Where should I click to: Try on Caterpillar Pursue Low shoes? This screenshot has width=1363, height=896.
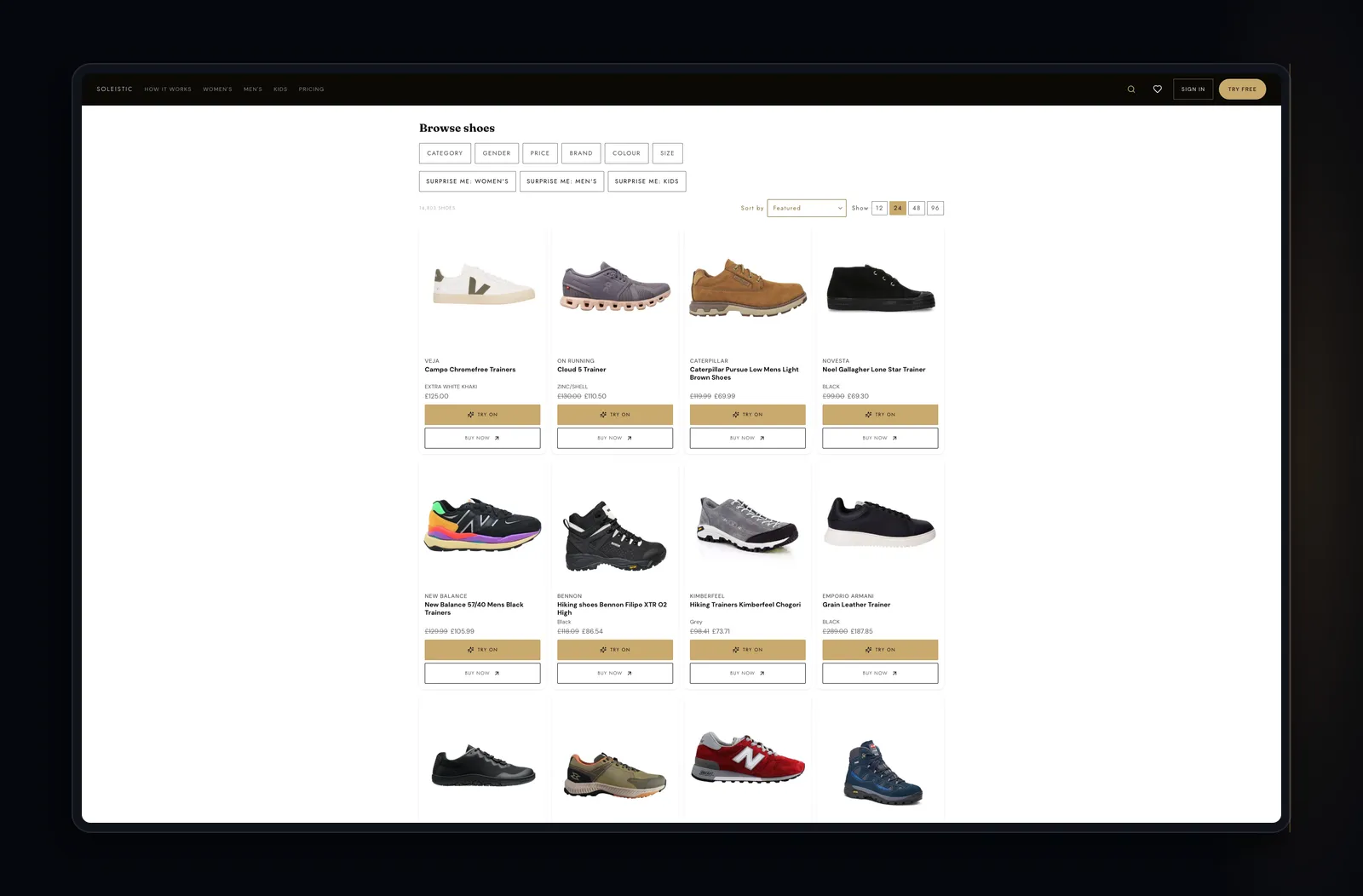[x=747, y=415]
